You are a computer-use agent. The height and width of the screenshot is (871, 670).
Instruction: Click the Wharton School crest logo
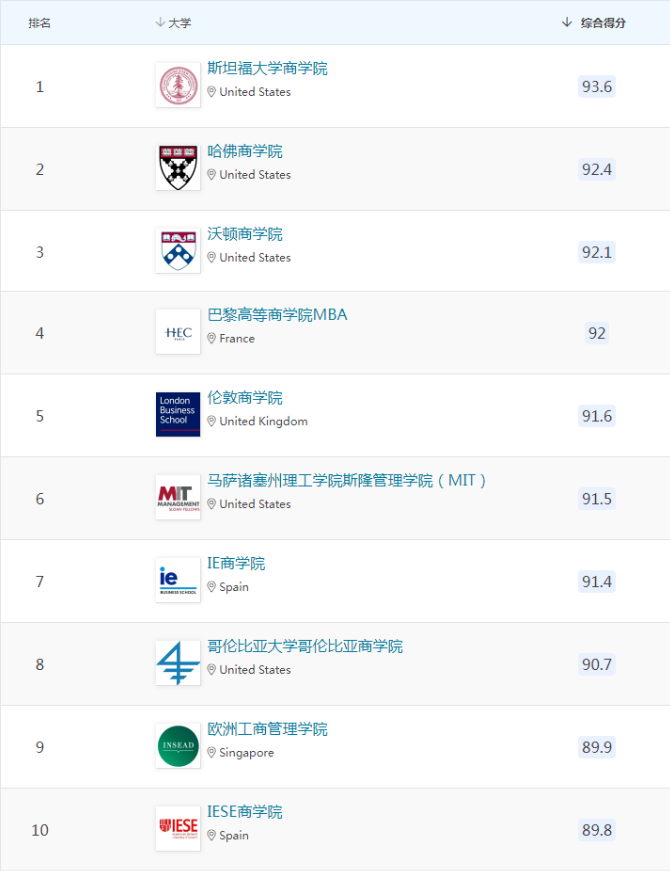tap(178, 251)
